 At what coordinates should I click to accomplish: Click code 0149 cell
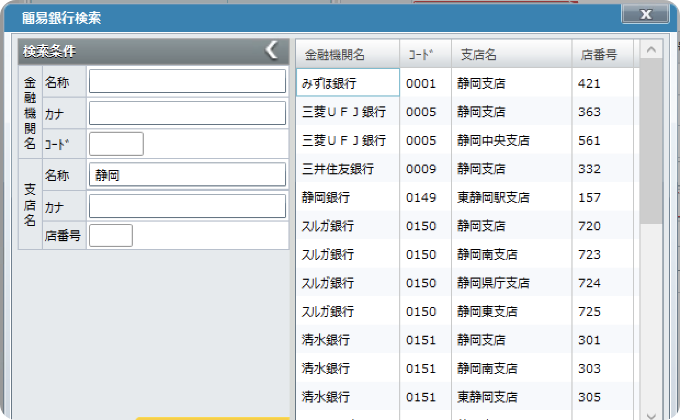coord(425,197)
